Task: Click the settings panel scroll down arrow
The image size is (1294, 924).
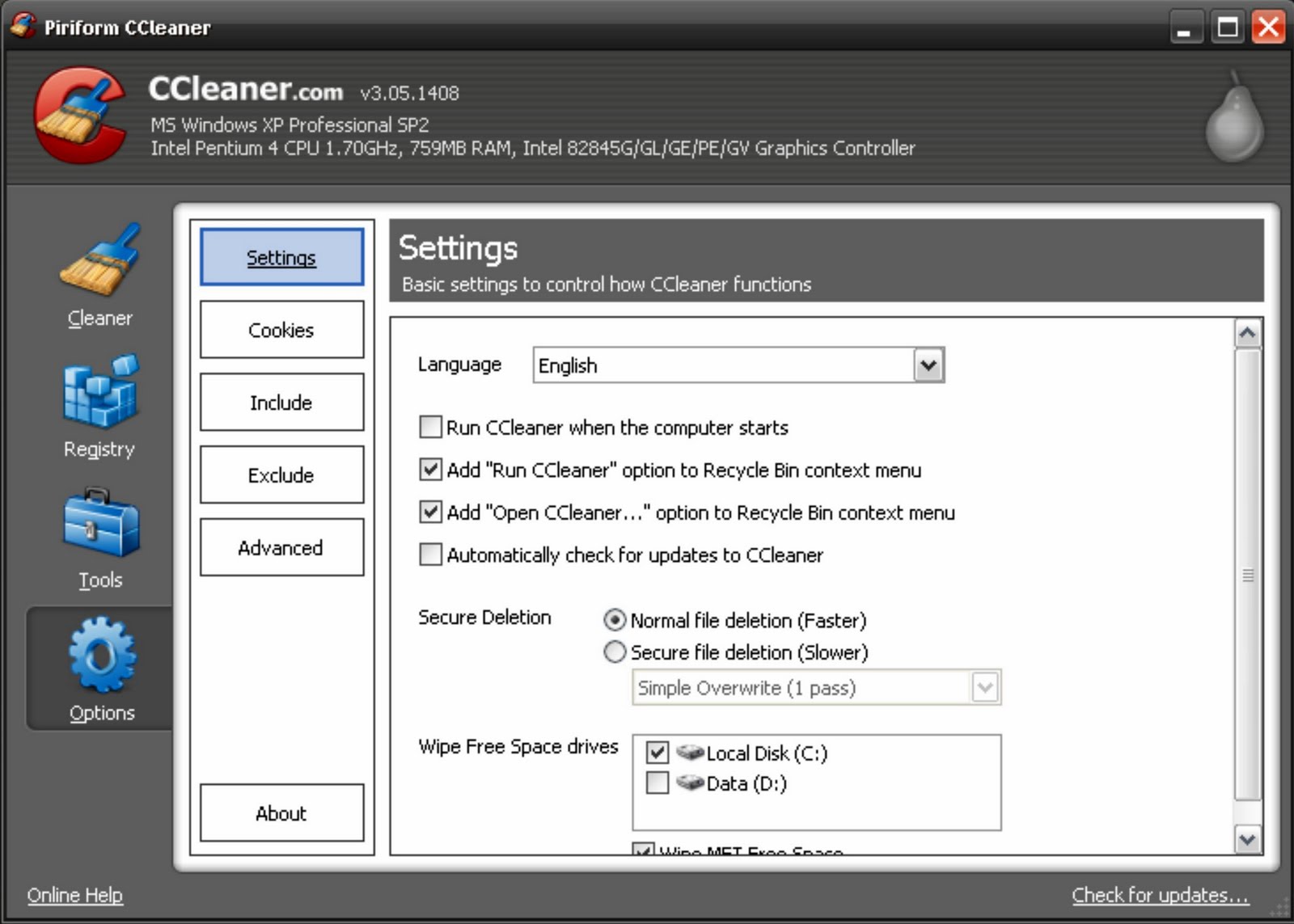Action: [x=1248, y=839]
